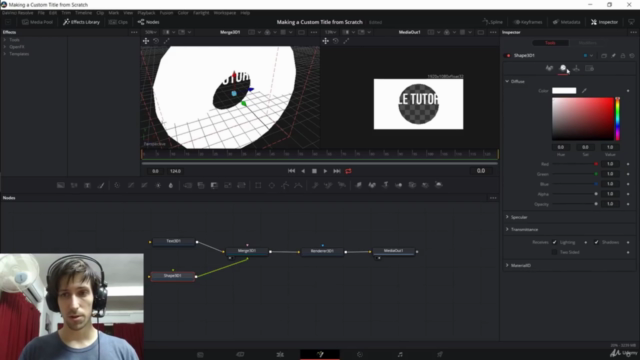Click the Opacity slider
Viewport: 640px width, 360px height.
[575, 204]
